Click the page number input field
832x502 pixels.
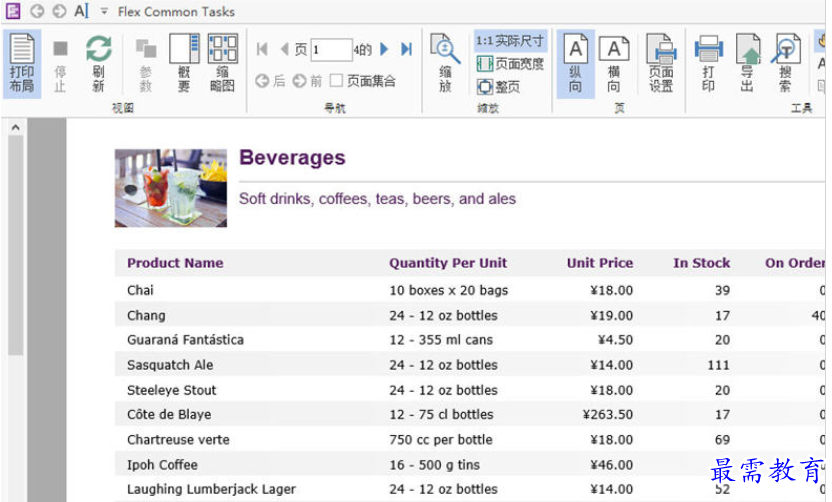(332, 50)
